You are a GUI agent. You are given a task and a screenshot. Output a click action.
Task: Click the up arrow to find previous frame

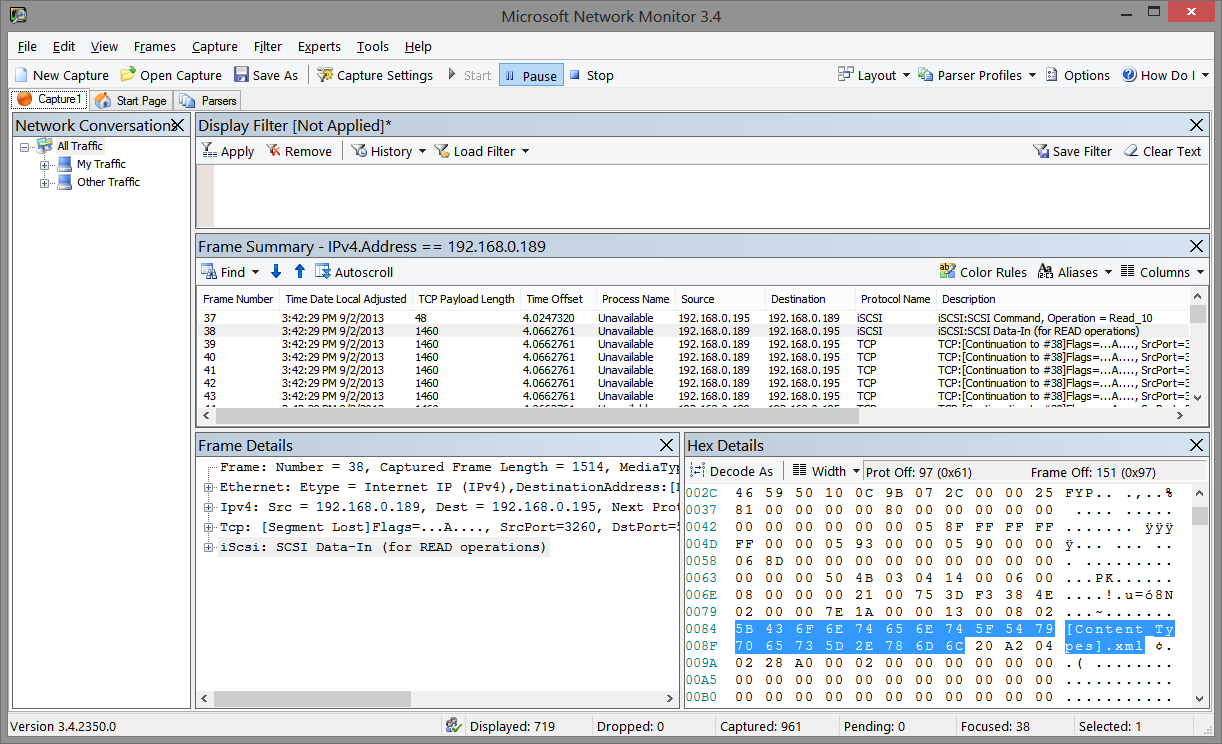299,272
